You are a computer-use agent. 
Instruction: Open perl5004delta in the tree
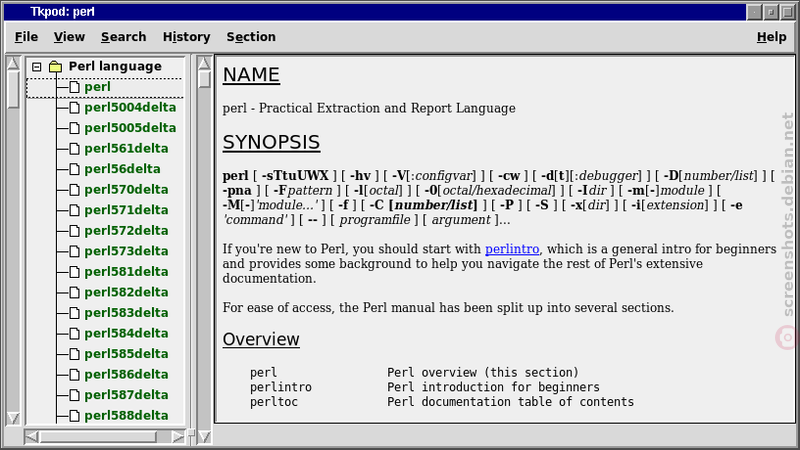click(x=130, y=108)
